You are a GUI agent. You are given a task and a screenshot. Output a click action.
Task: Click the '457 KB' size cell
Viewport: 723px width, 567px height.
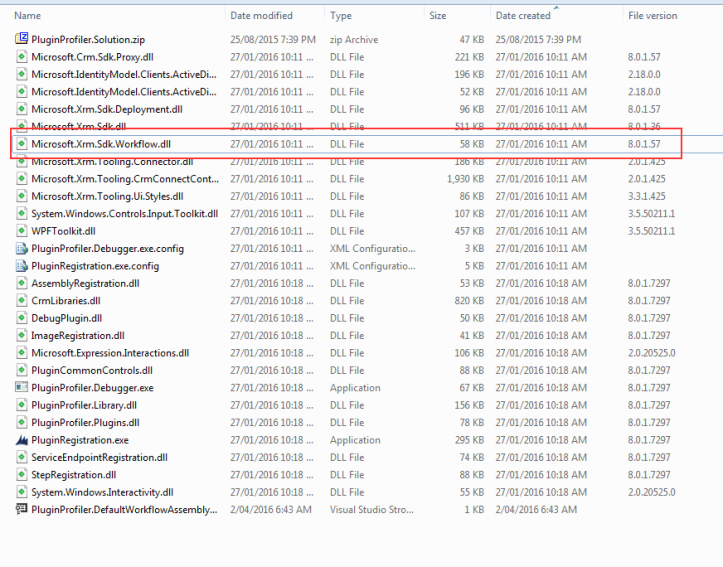click(x=469, y=231)
